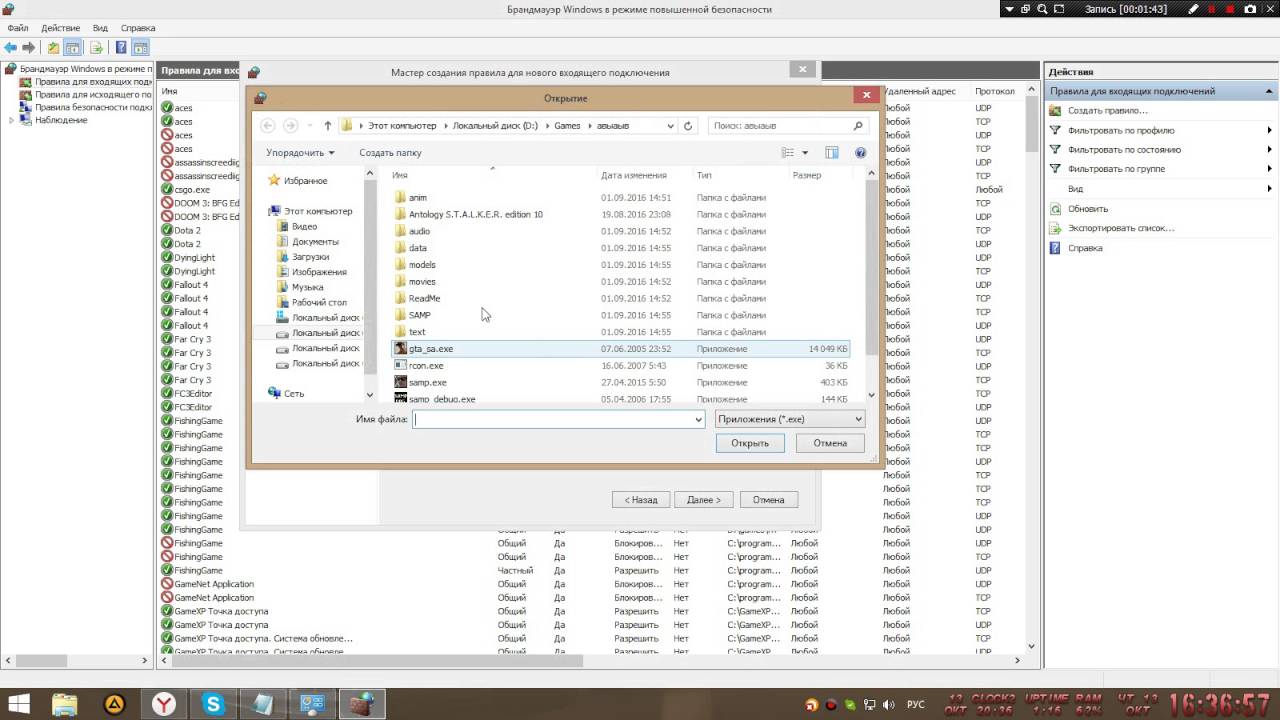The image size is (1280, 720).
Task: Click Создать правило in the Actions pane
Action: 1107,111
